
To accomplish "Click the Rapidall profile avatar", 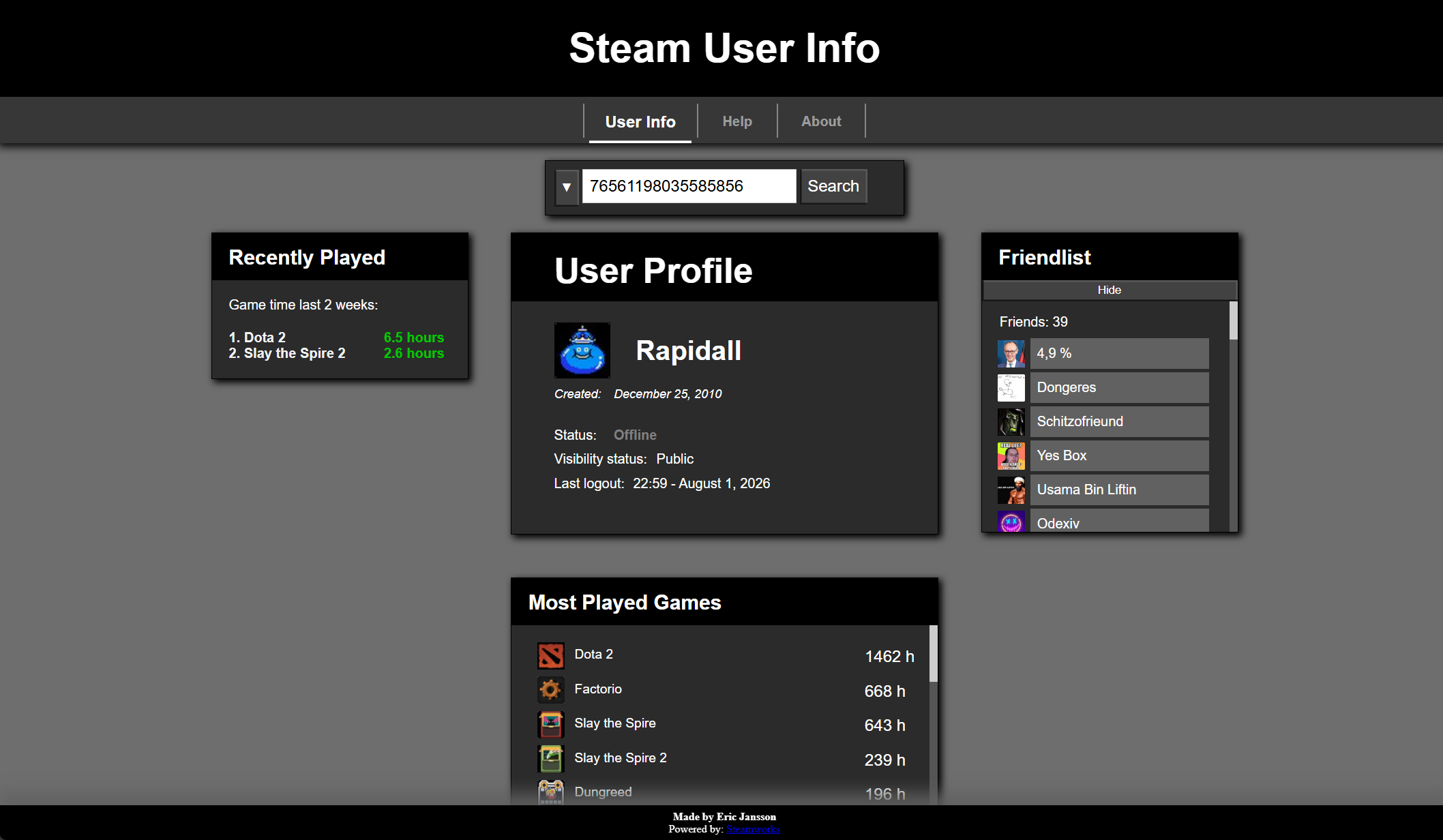I will coord(582,350).
